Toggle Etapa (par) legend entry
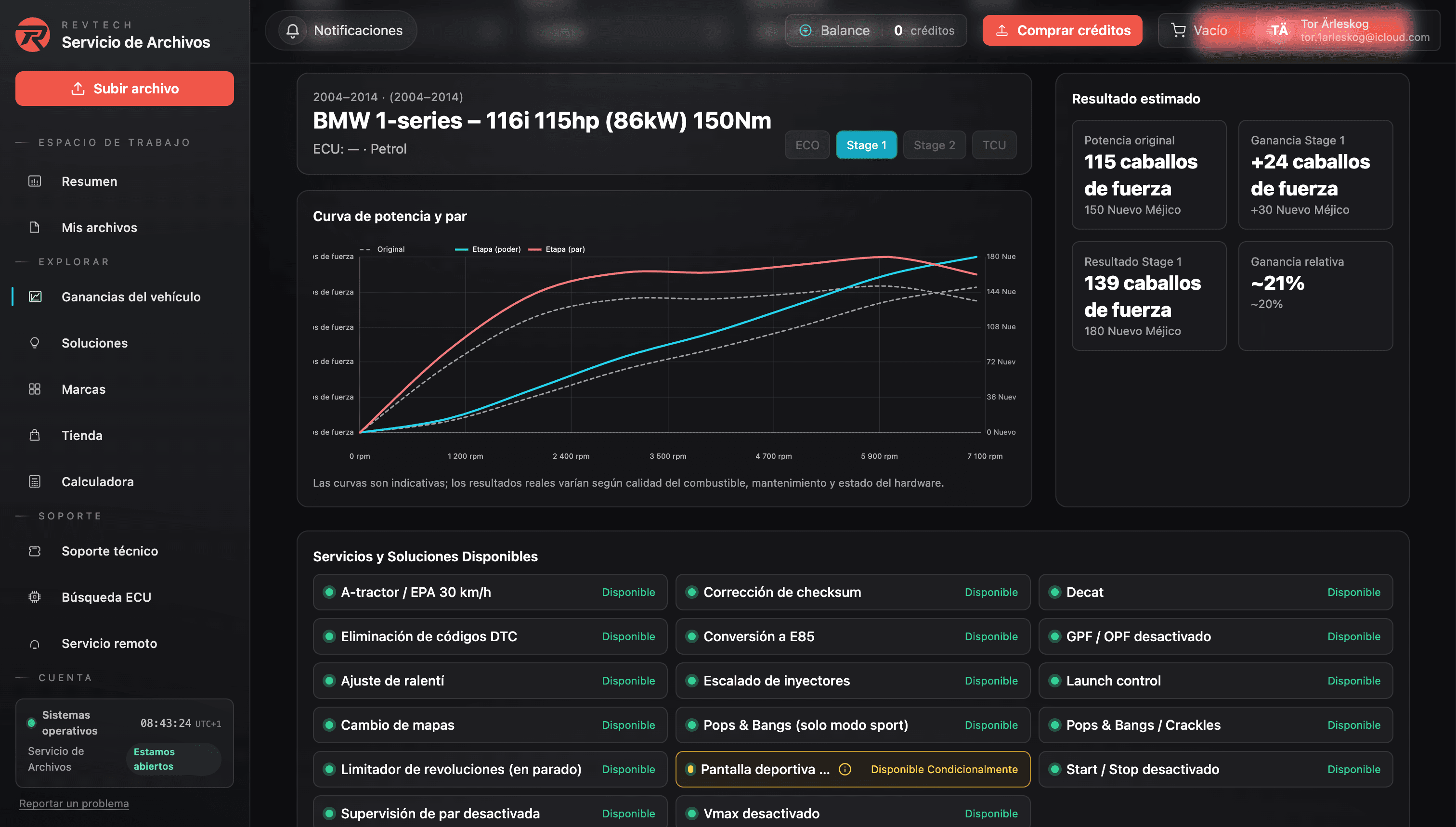 [x=557, y=249]
